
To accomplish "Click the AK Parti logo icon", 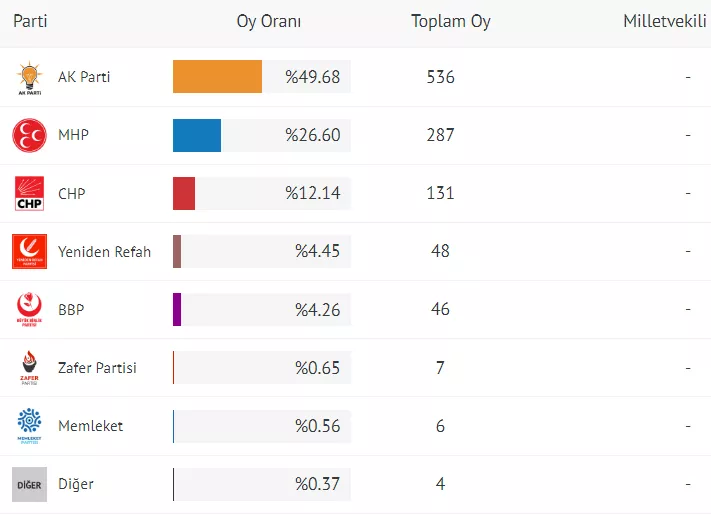I will [x=29, y=78].
